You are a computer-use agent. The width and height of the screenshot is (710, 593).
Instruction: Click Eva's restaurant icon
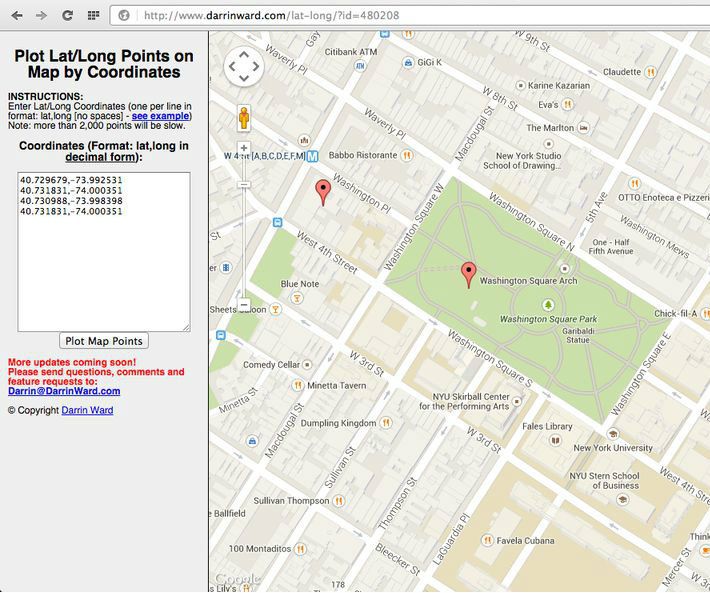tap(567, 105)
